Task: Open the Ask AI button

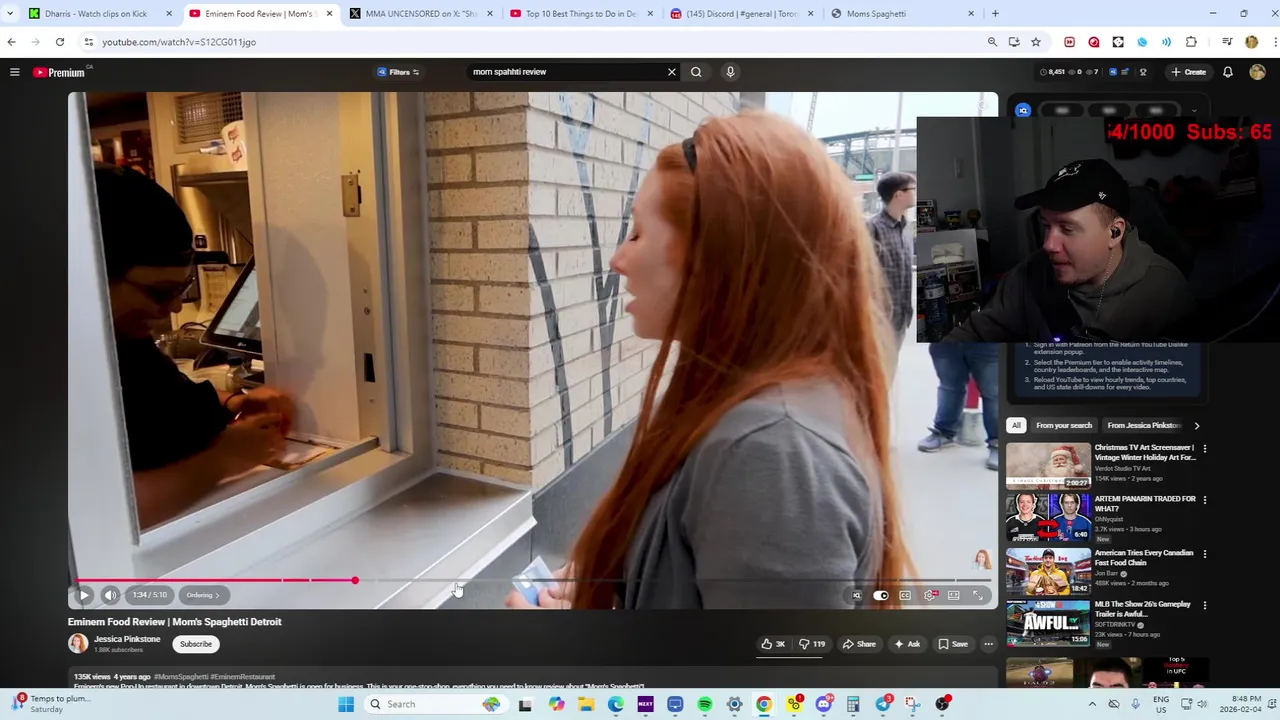Action: click(x=908, y=644)
